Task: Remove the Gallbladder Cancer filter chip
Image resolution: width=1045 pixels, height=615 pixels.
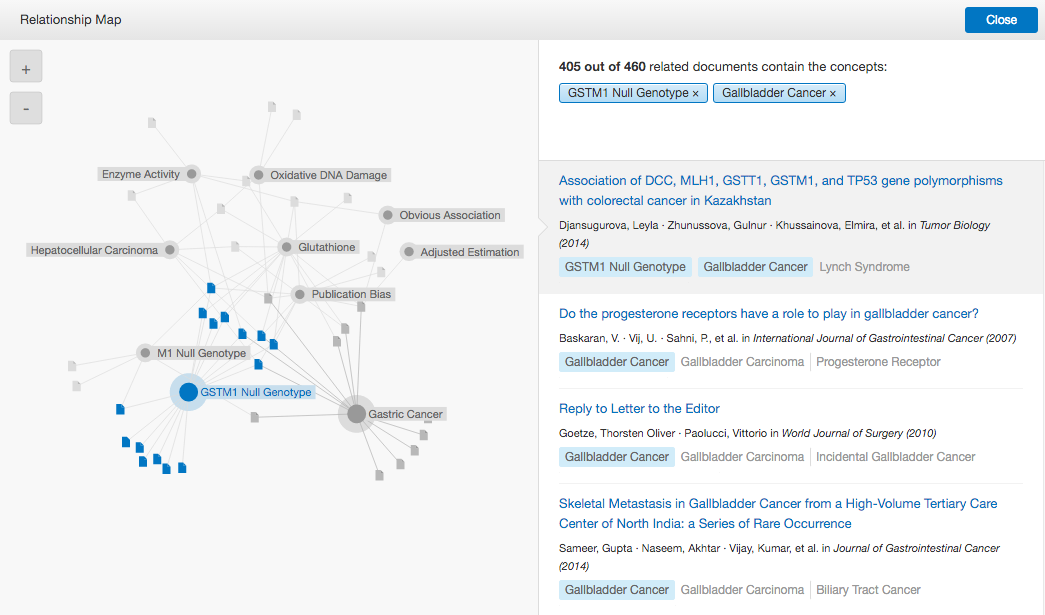Action: (833, 93)
